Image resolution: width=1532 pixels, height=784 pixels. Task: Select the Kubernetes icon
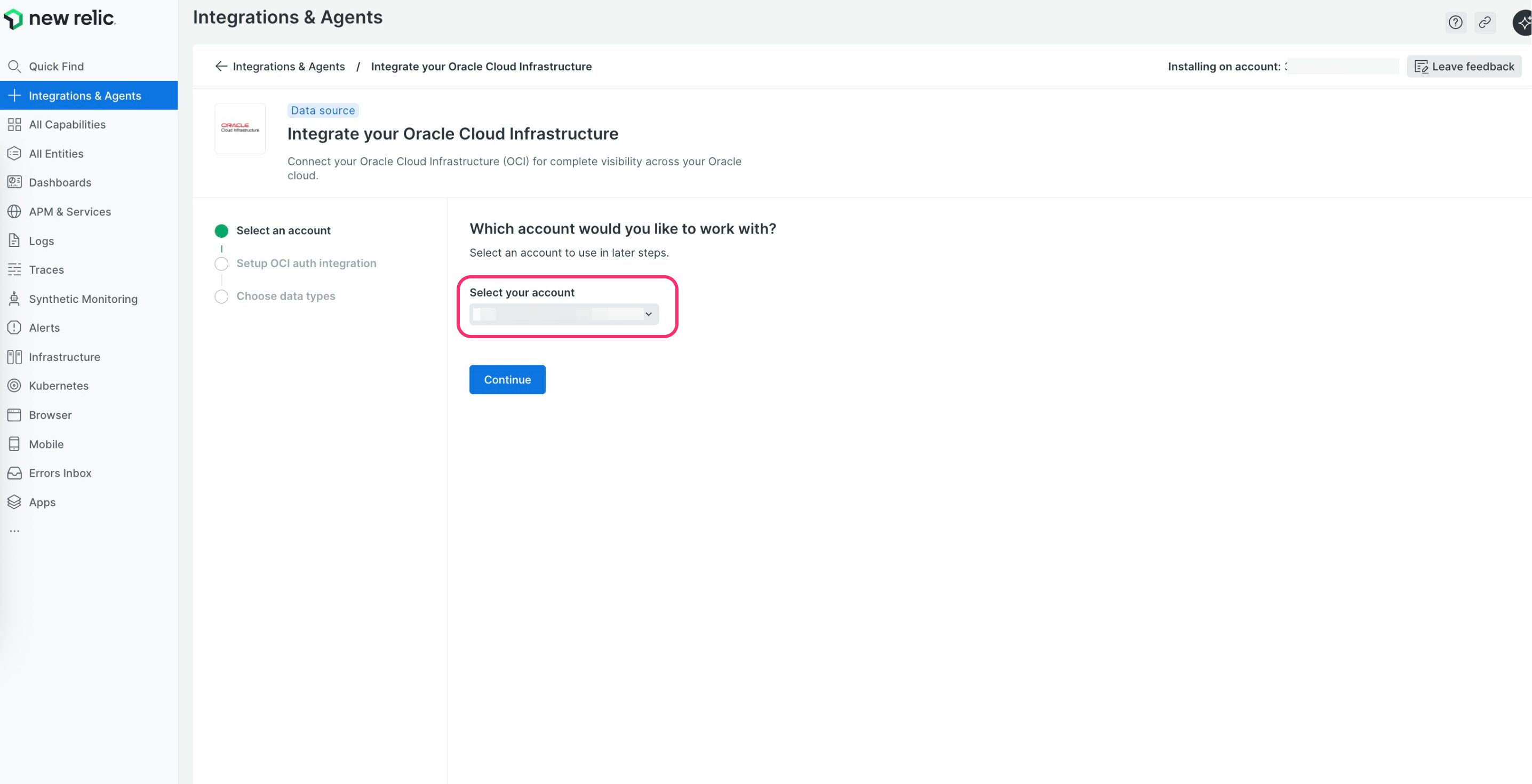[x=15, y=386]
